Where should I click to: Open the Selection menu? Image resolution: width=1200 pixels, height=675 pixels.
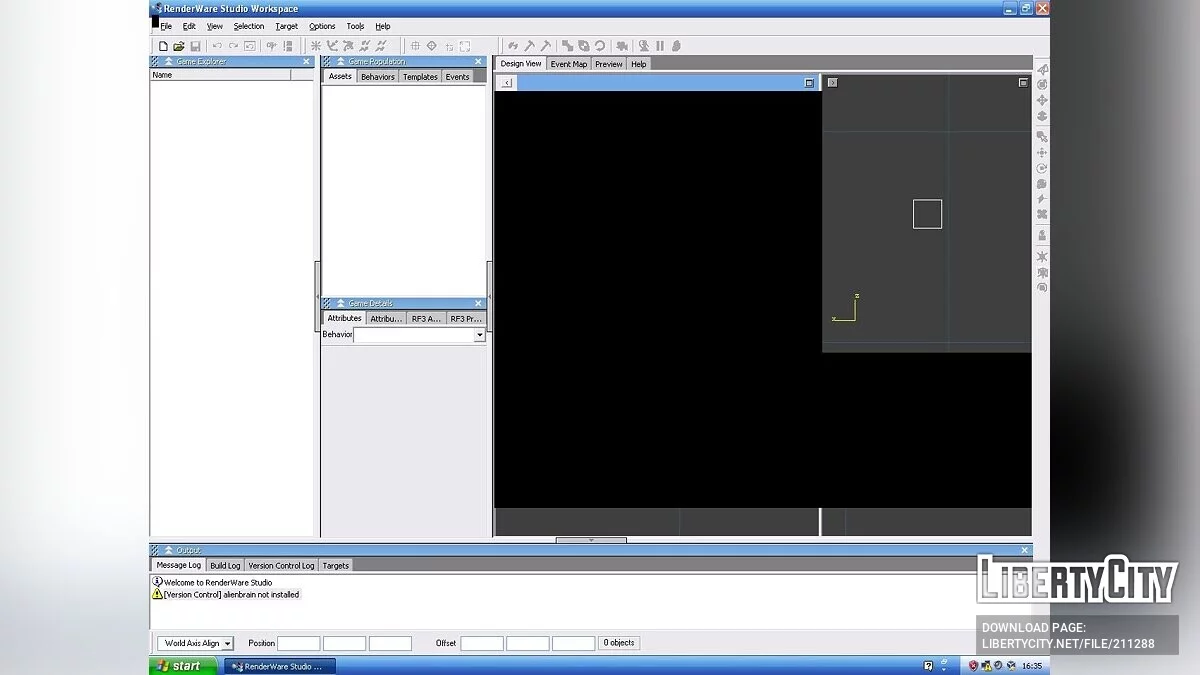click(248, 26)
